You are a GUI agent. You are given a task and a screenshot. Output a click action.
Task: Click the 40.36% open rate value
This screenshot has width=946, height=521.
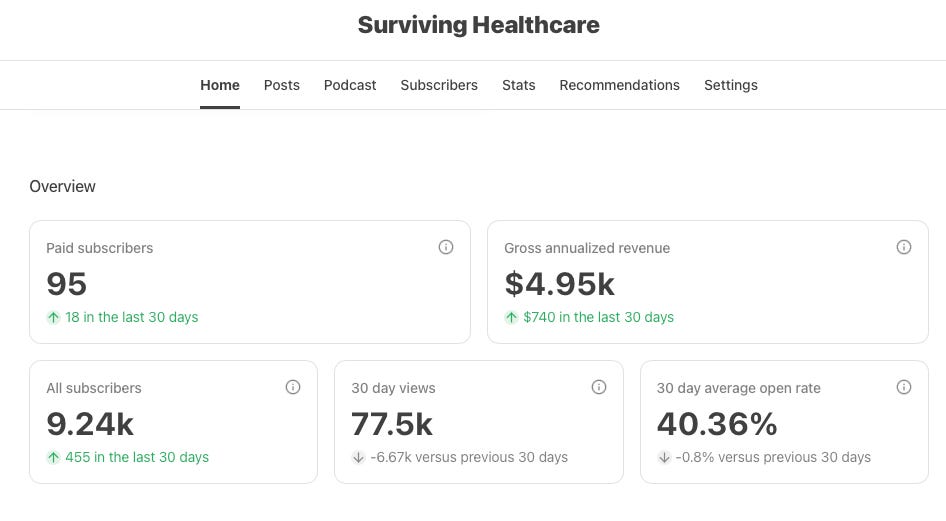point(717,424)
